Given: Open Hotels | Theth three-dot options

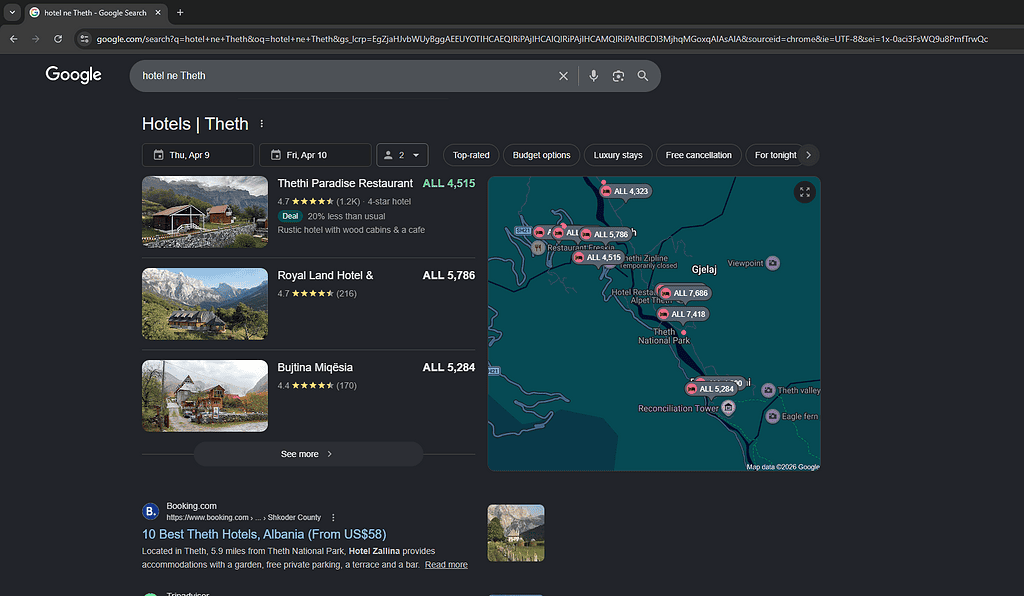Looking at the screenshot, I should click(262, 123).
